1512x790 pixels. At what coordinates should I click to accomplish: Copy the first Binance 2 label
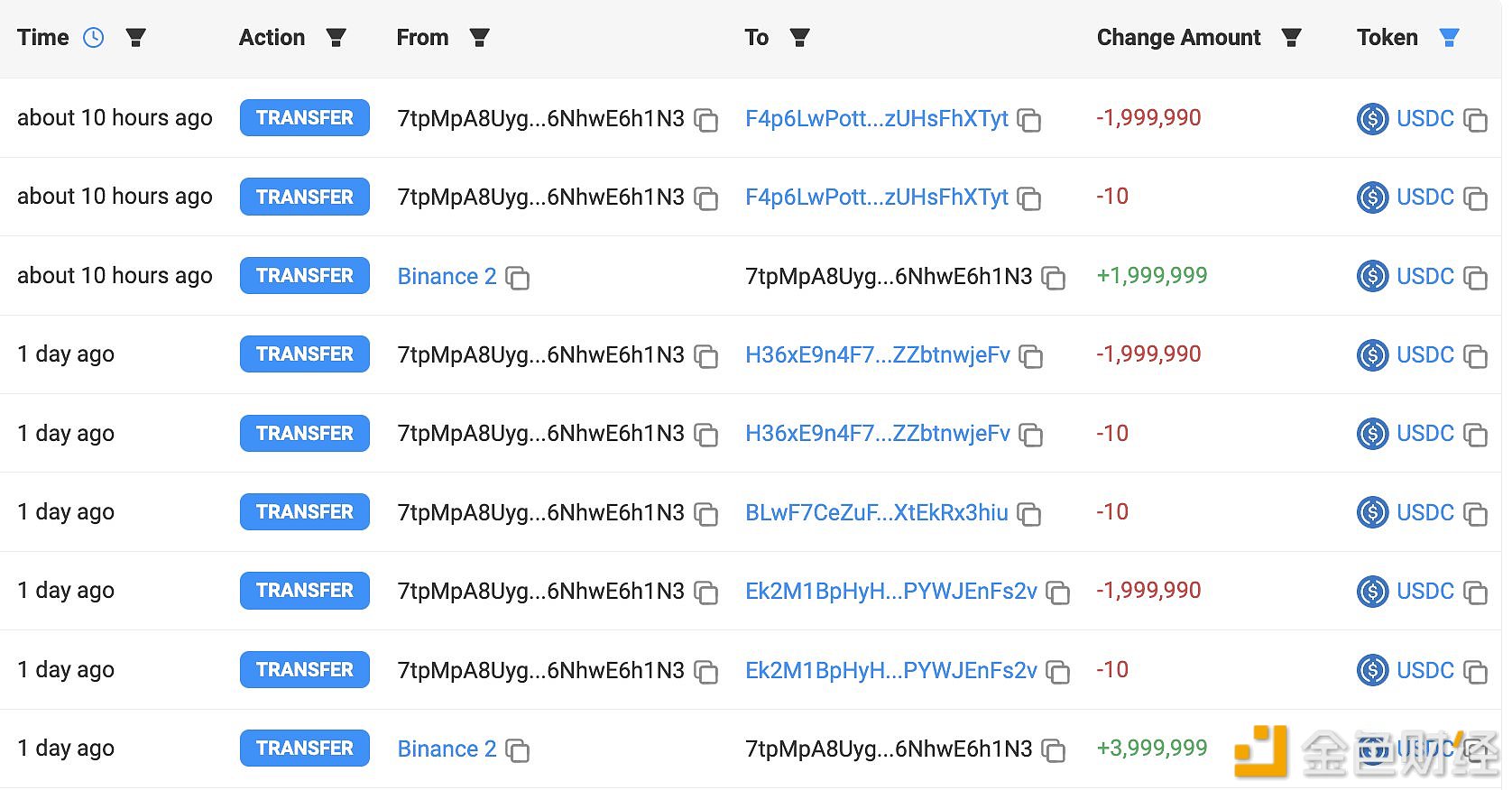click(518, 278)
